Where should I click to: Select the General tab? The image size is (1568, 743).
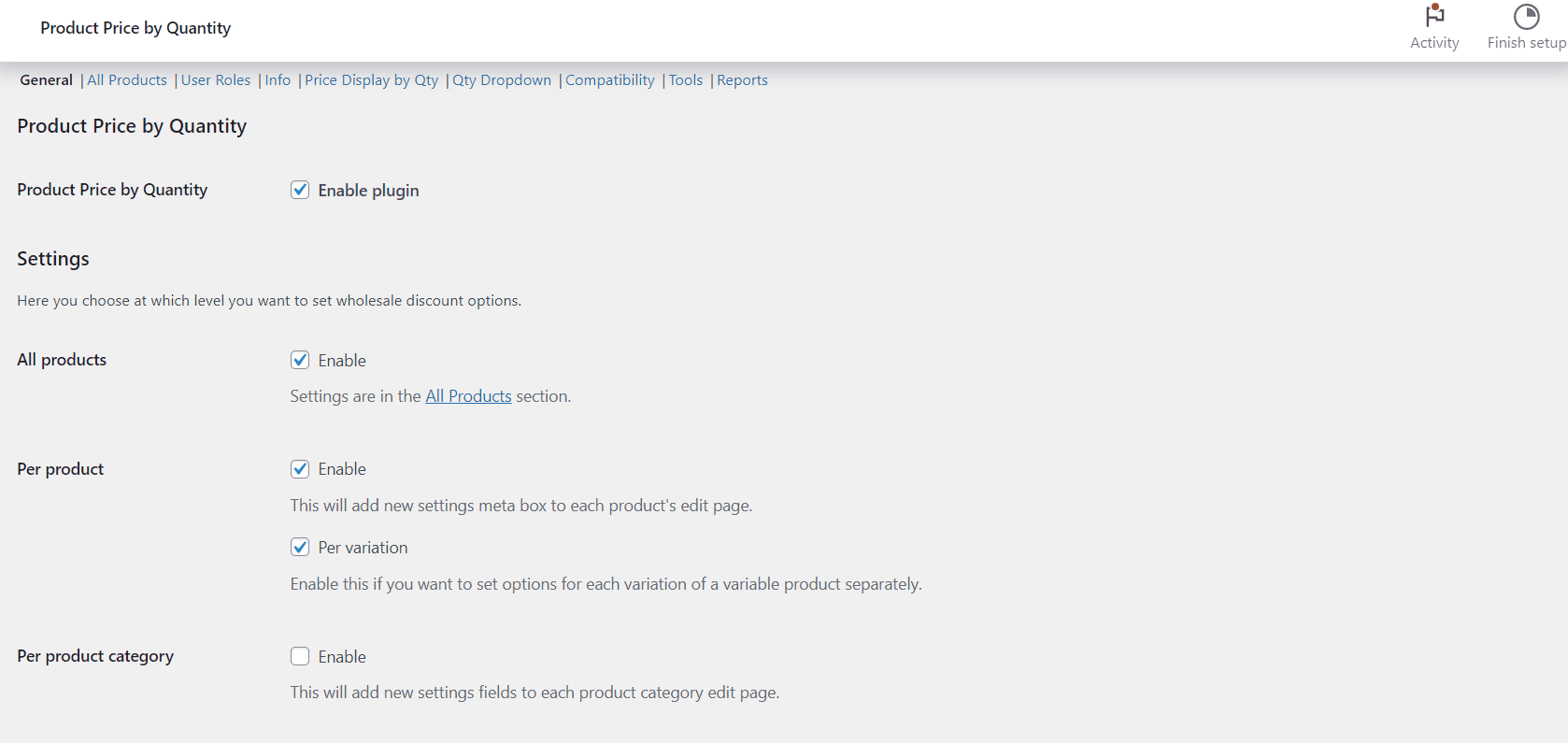(46, 80)
